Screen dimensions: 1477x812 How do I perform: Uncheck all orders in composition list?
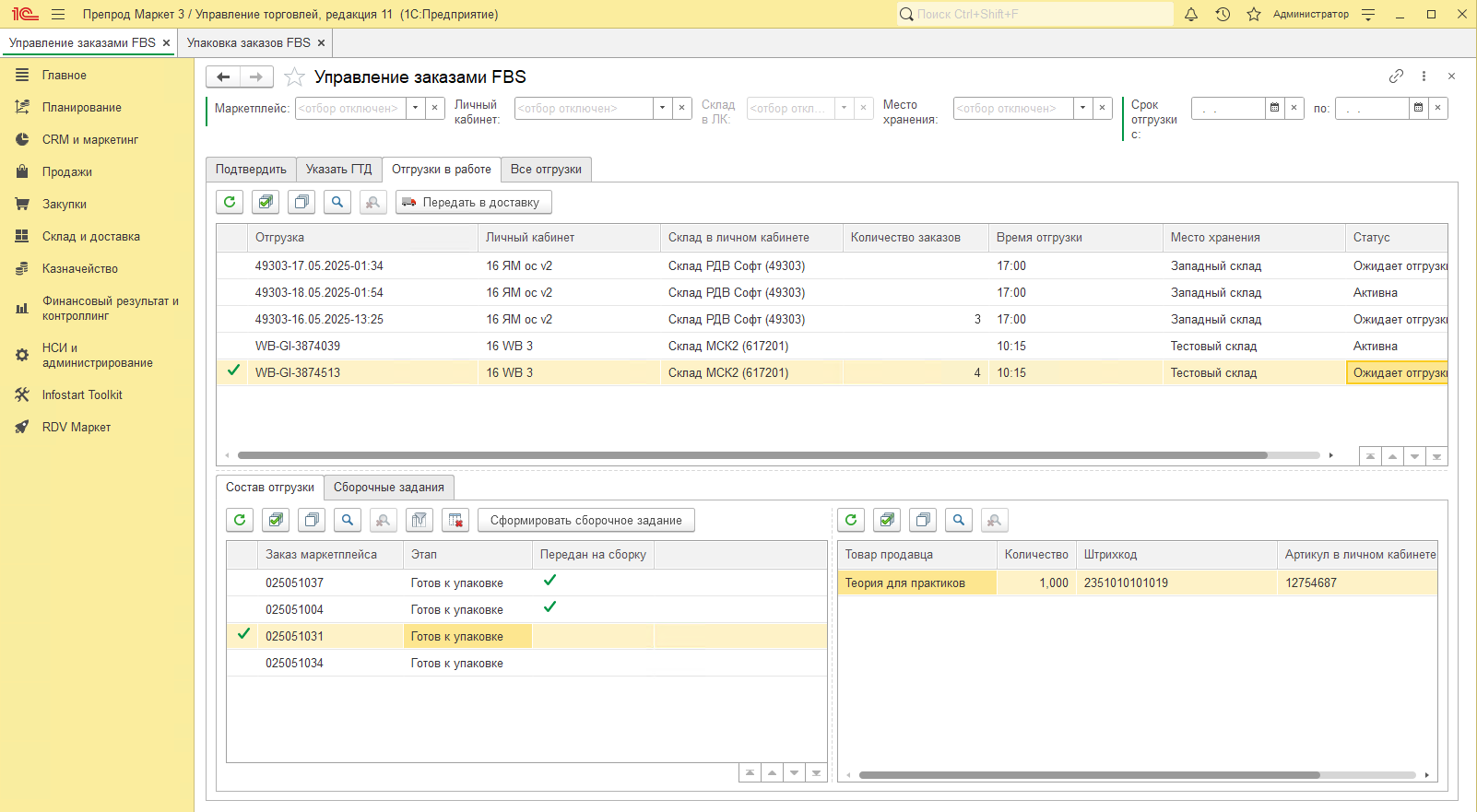[x=312, y=520]
